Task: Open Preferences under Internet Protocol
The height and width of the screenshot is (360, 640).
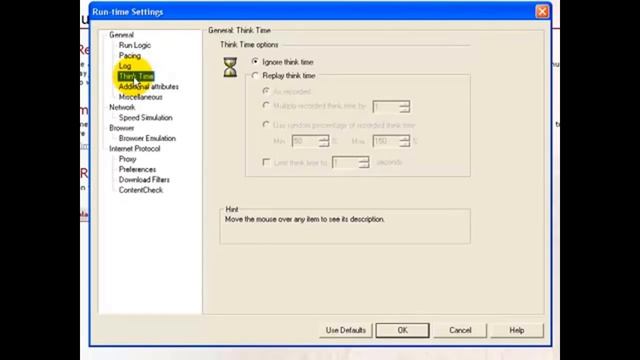Action: (137, 169)
